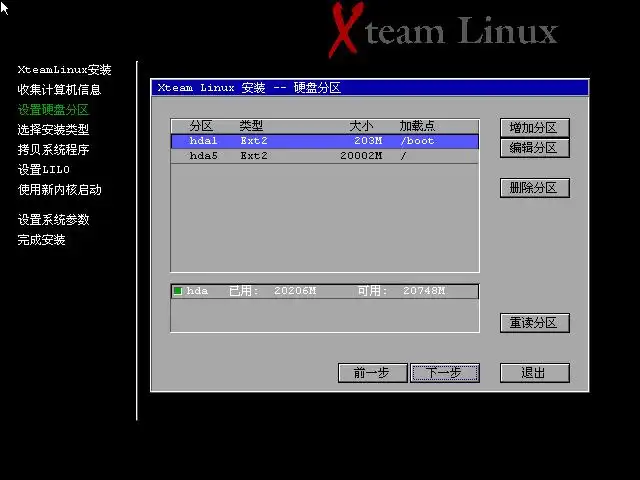Click the 增加分区 button
The width and height of the screenshot is (640, 480).
tap(534, 128)
